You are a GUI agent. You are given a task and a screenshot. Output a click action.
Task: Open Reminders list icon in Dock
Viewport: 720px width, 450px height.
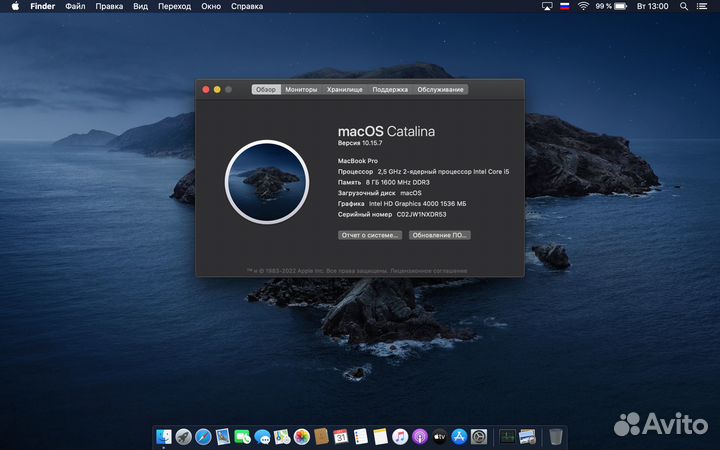point(360,436)
